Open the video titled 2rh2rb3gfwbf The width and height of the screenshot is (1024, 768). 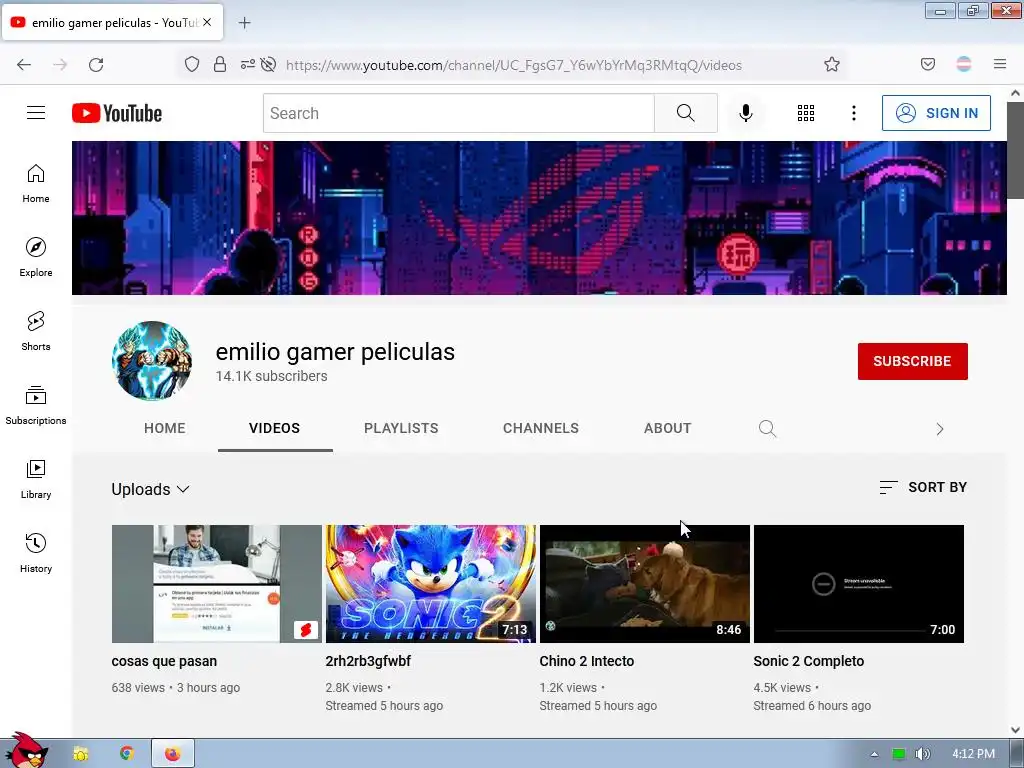[368, 661]
